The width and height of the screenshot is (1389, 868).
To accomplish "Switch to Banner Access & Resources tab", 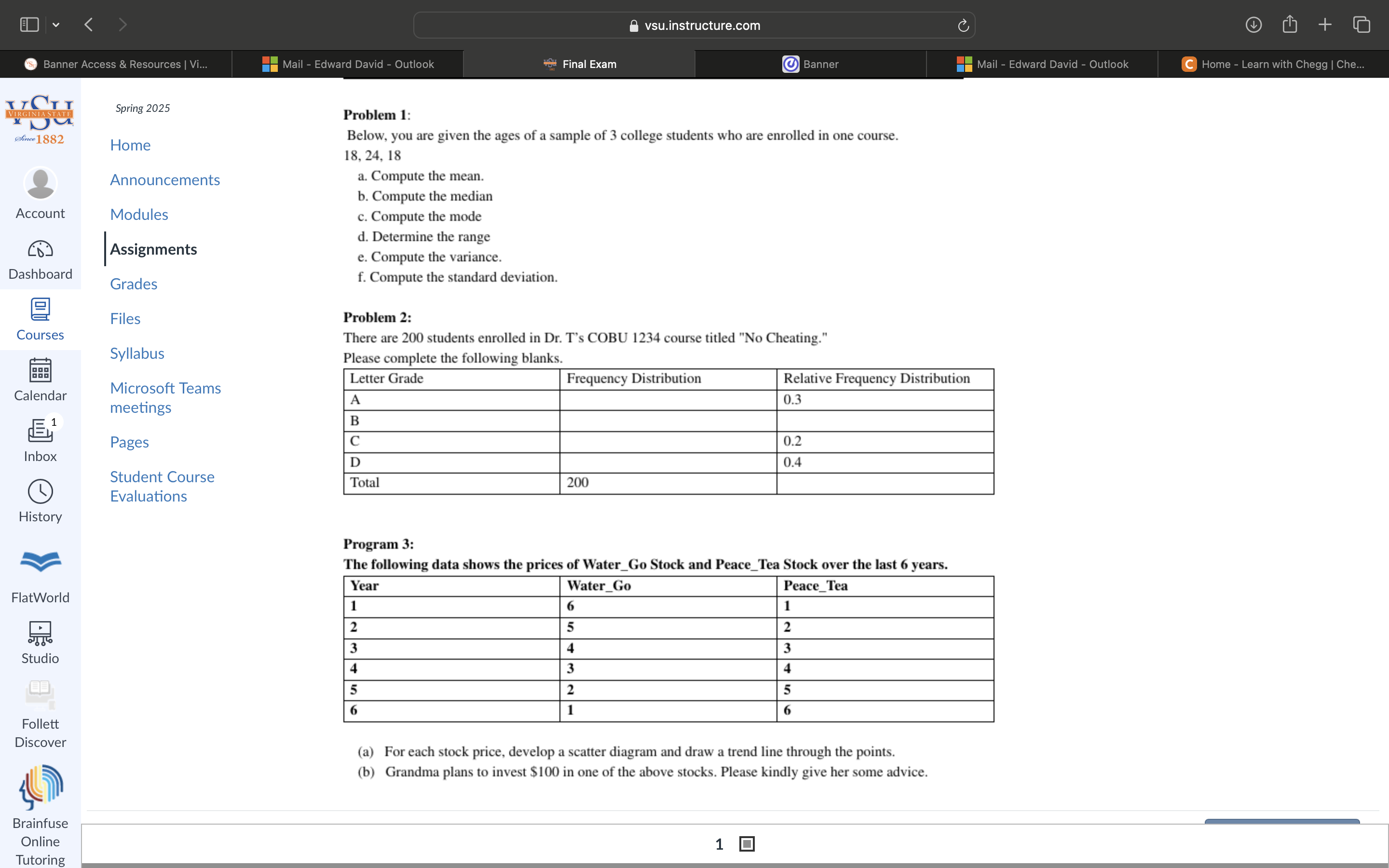I will (x=116, y=64).
